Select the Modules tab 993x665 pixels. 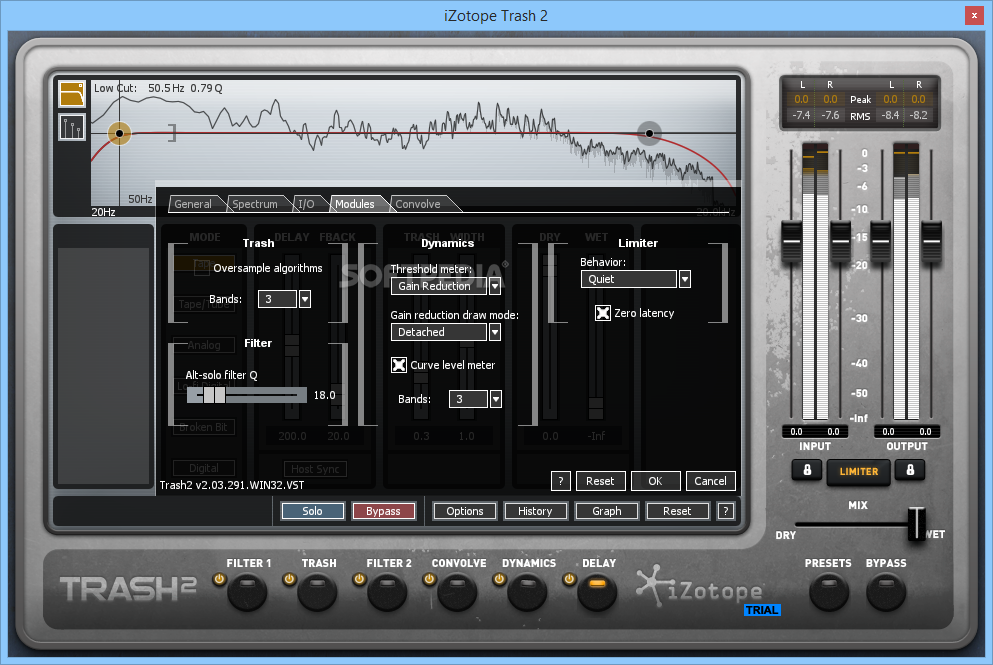click(x=355, y=204)
